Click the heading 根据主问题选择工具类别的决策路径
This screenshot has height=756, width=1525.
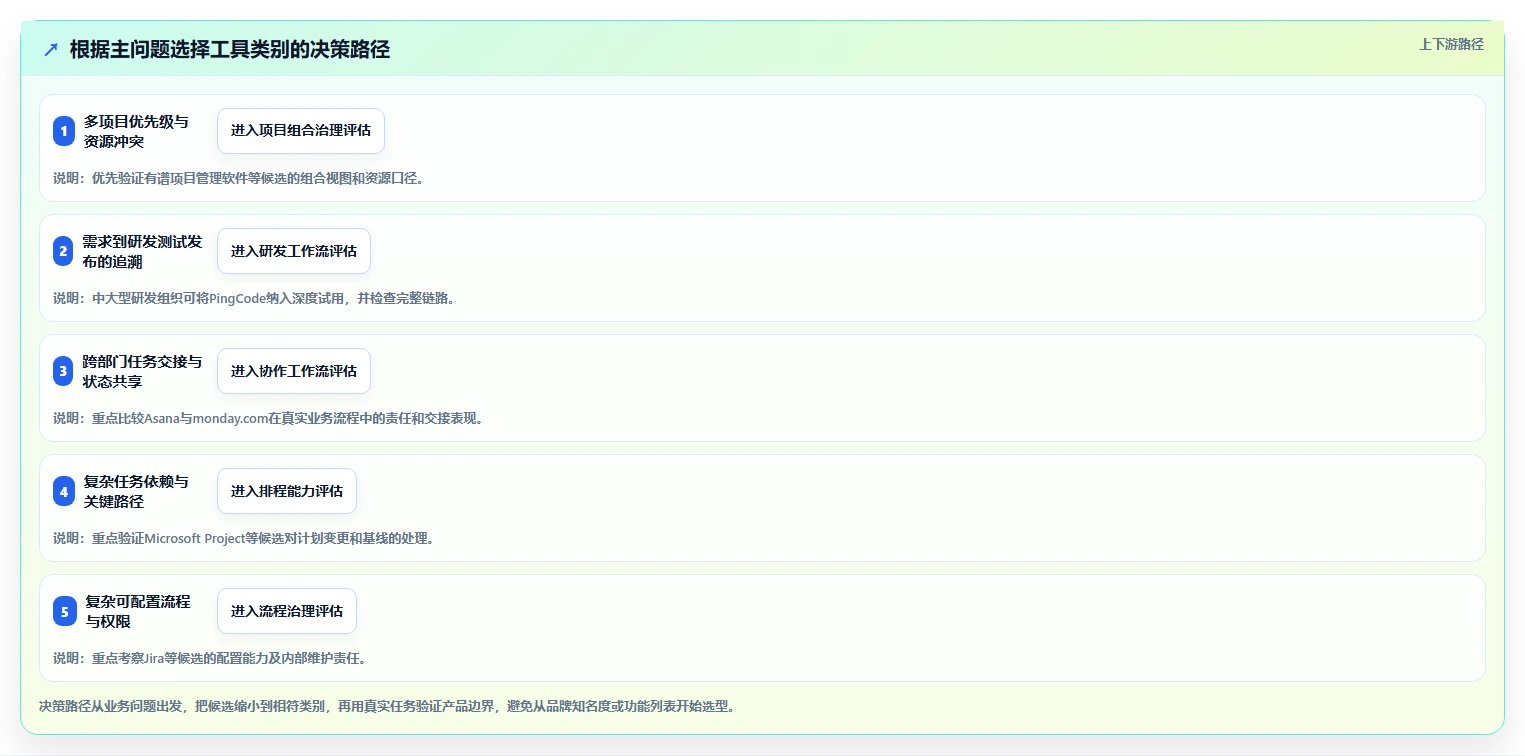point(230,50)
